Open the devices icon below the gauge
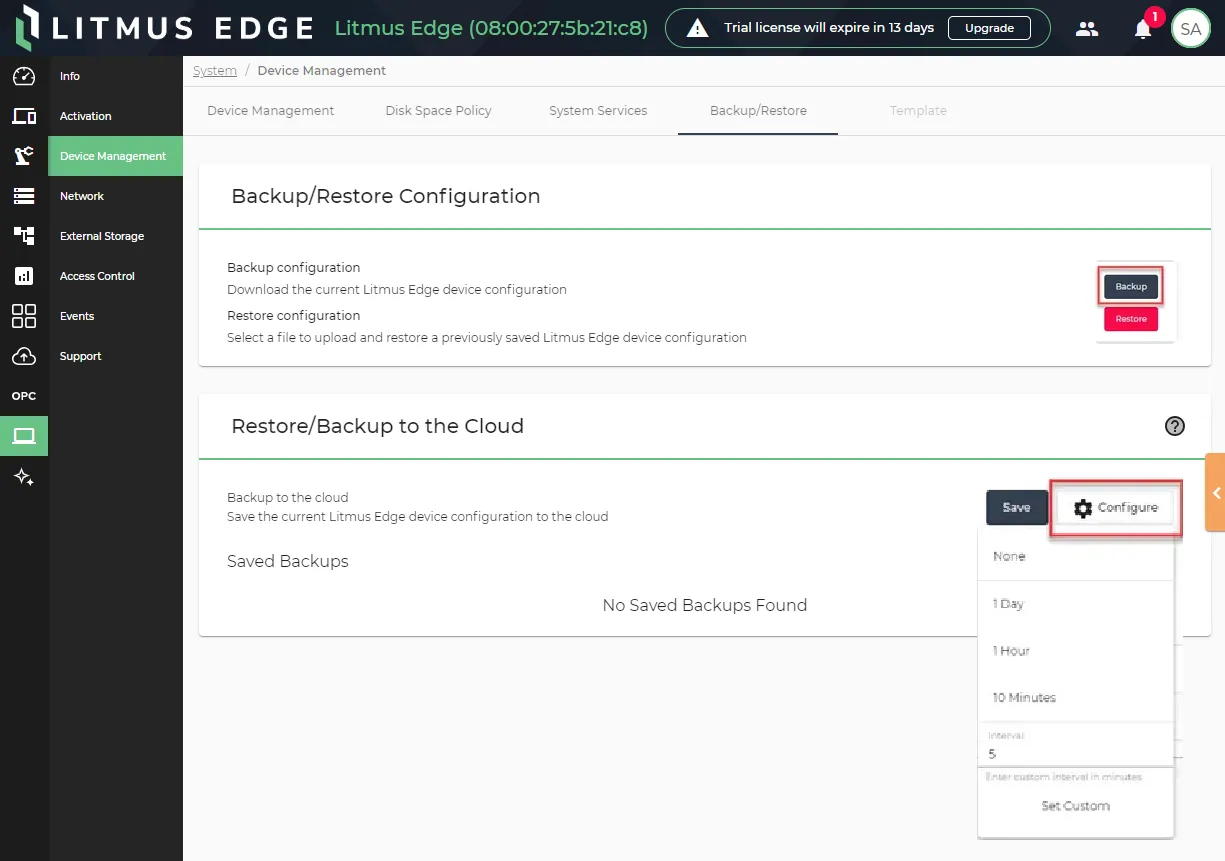1225x861 pixels. (x=24, y=116)
